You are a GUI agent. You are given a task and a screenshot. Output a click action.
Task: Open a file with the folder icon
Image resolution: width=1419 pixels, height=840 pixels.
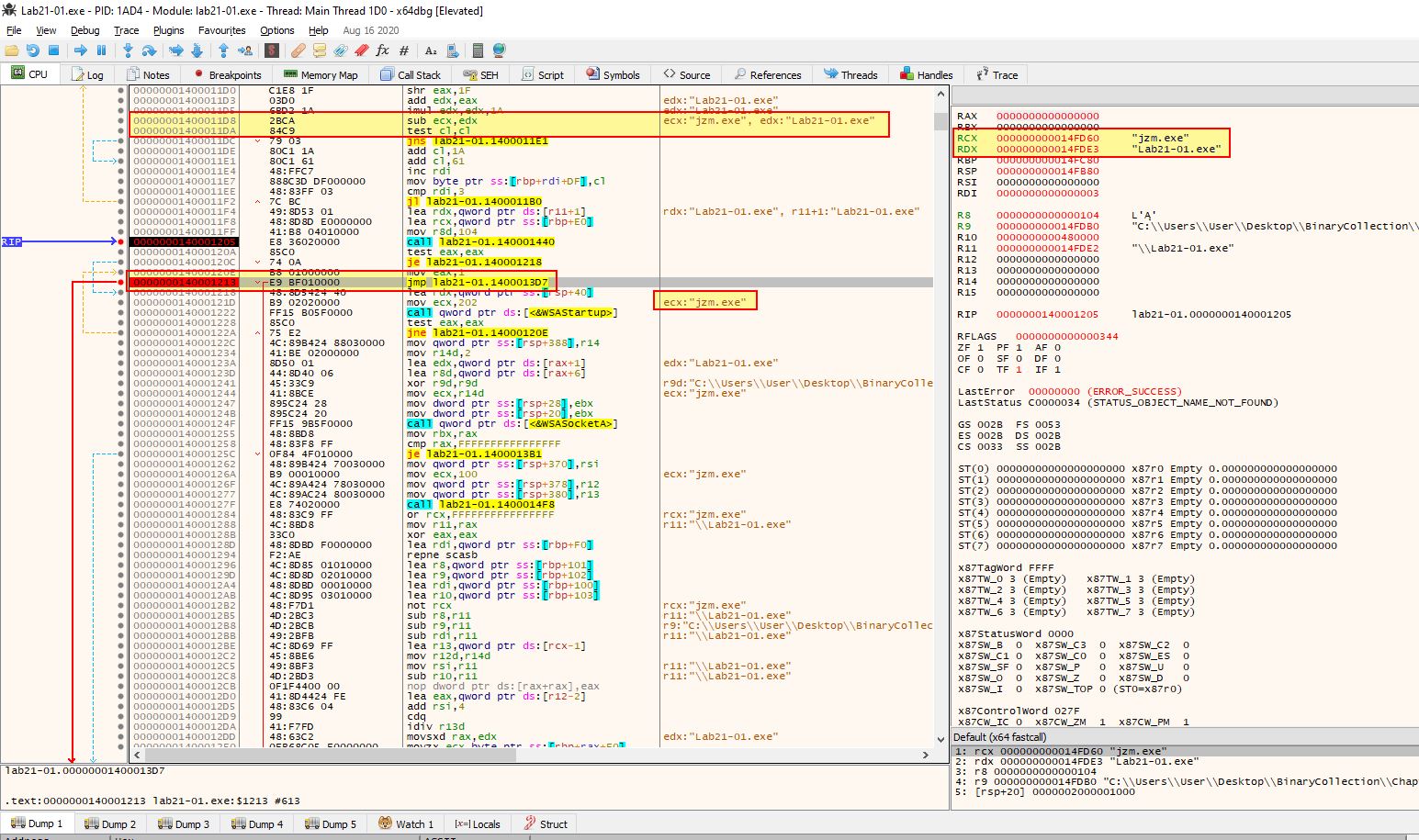12,50
